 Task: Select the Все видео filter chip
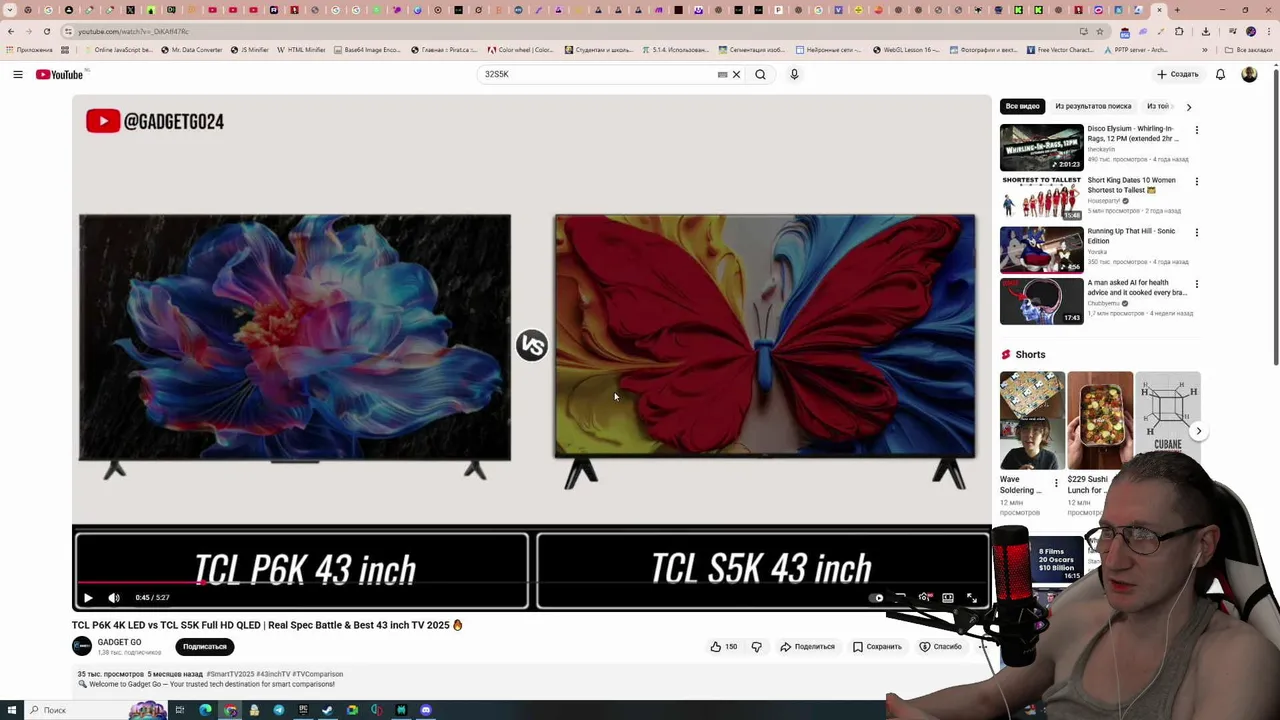[1022, 106]
